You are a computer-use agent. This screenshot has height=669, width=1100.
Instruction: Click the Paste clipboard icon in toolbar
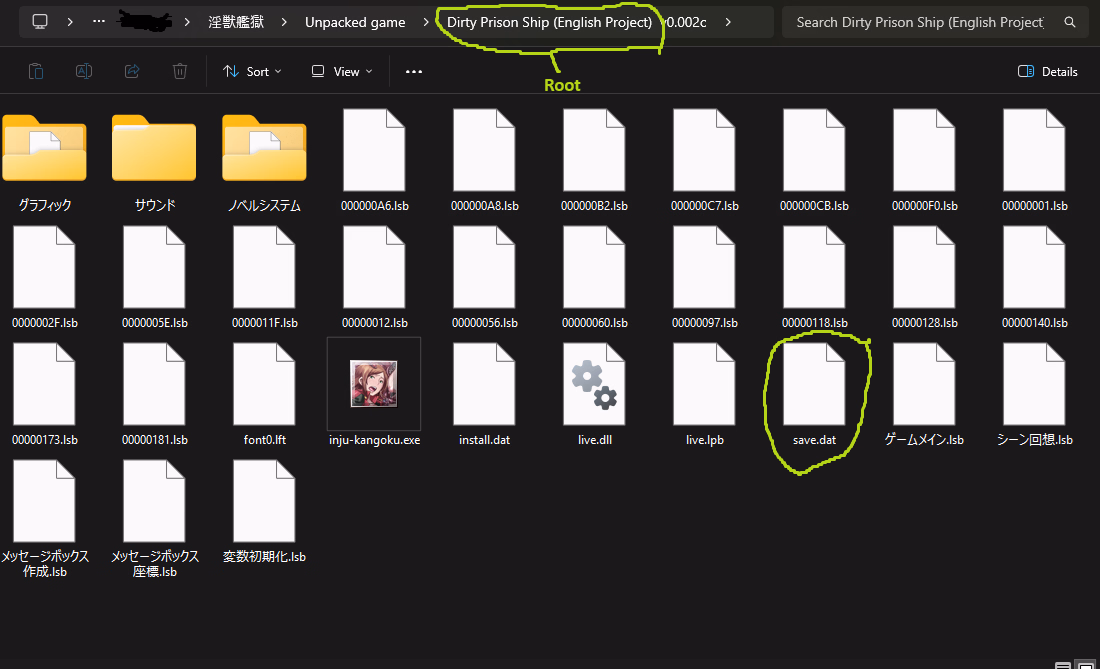coord(36,71)
